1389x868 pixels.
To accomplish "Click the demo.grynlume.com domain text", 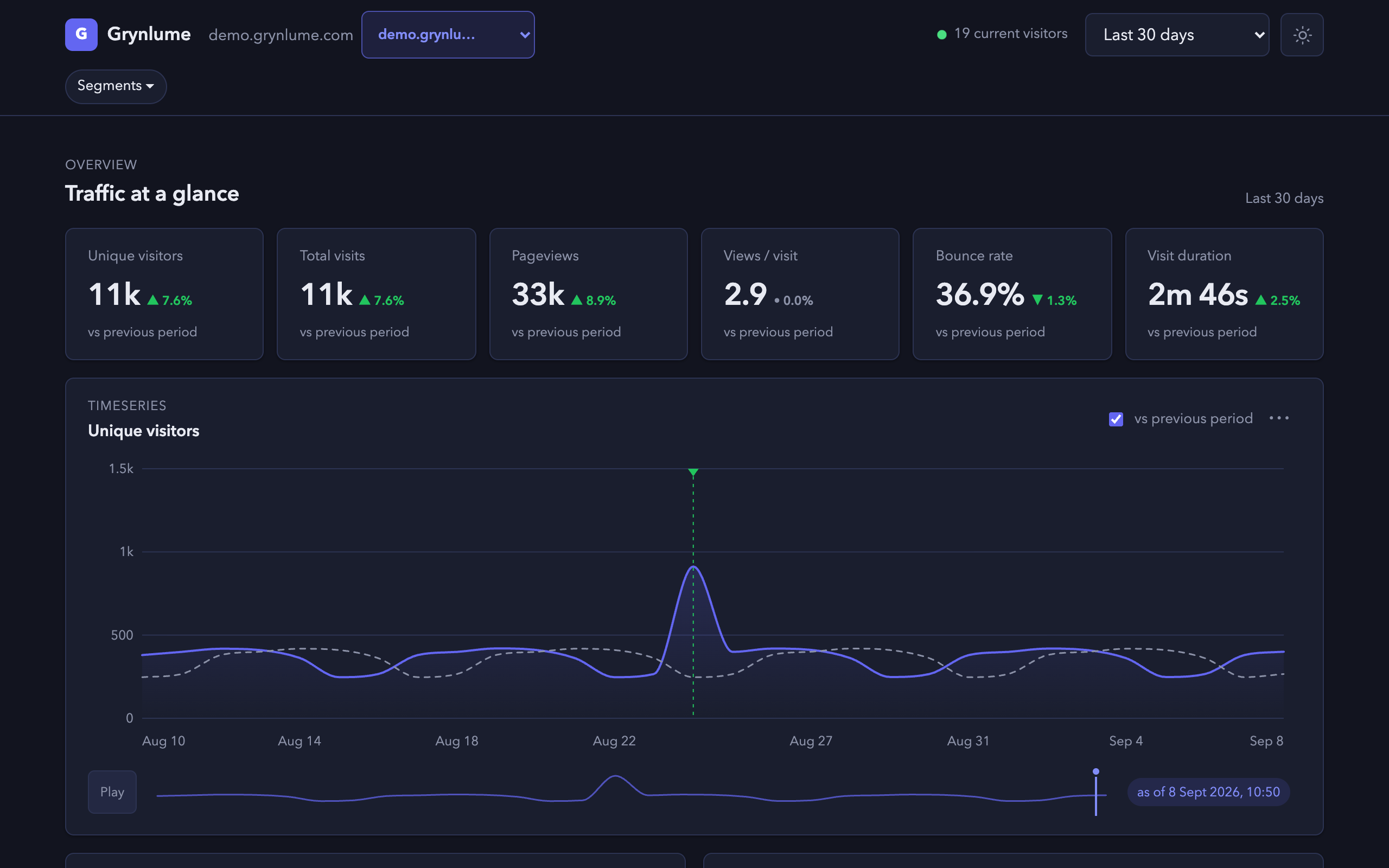I will (281, 35).
